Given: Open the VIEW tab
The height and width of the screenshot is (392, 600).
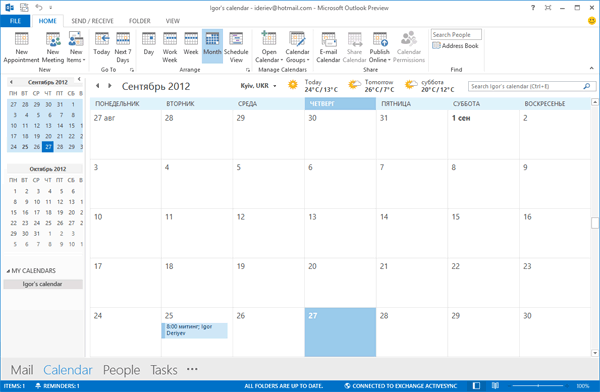Looking at the screenshot, I should click(x=173, y=21).
